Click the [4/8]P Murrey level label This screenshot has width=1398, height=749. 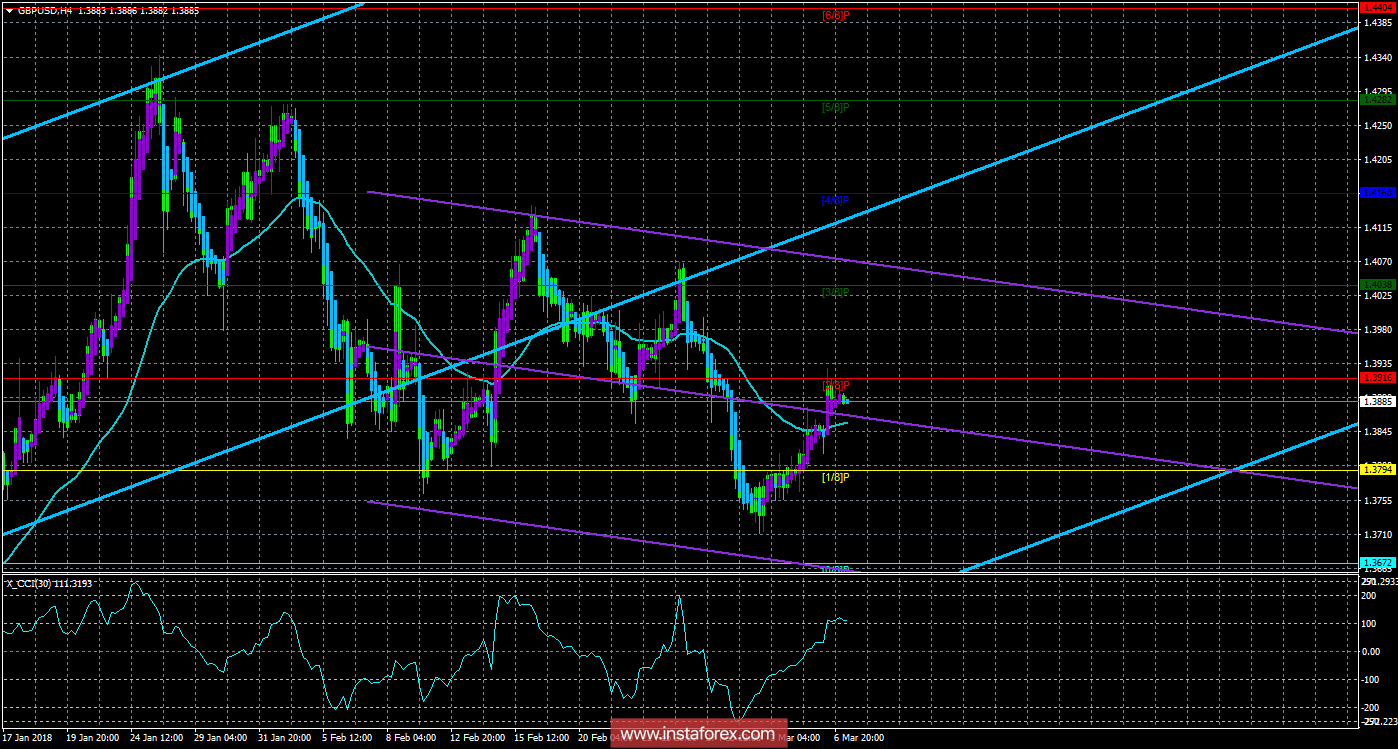pos(835,200)
